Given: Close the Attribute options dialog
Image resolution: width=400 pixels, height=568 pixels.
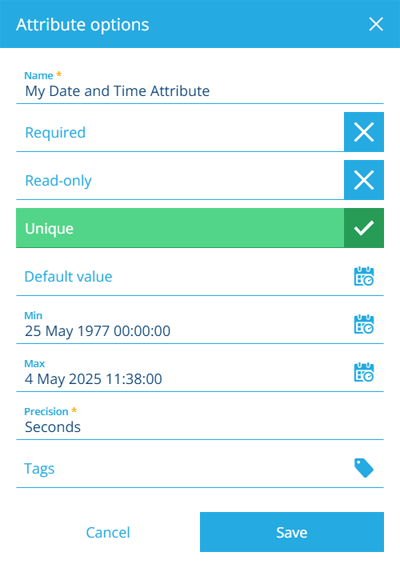Looking at the screenshot, I should 376,25.
